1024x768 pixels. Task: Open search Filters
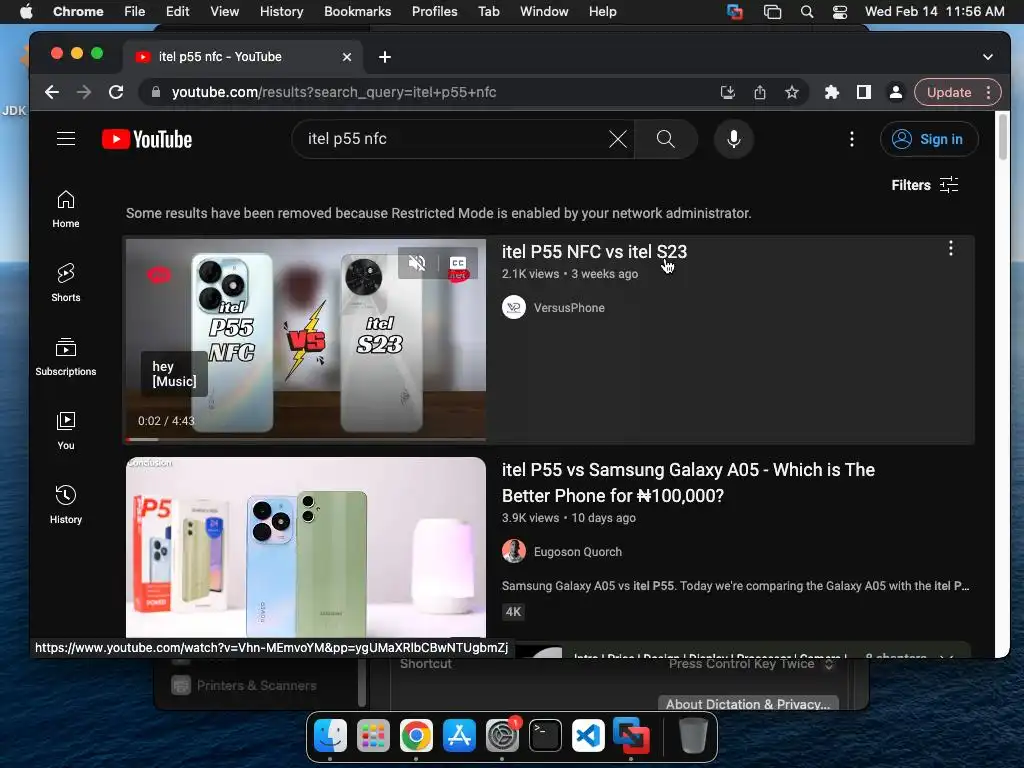pyautogui.click(x=925, y=185)
